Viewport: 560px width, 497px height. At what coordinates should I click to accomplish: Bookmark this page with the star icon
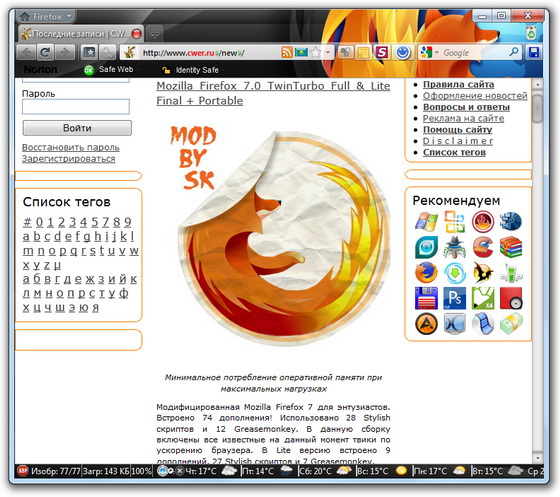315,53
